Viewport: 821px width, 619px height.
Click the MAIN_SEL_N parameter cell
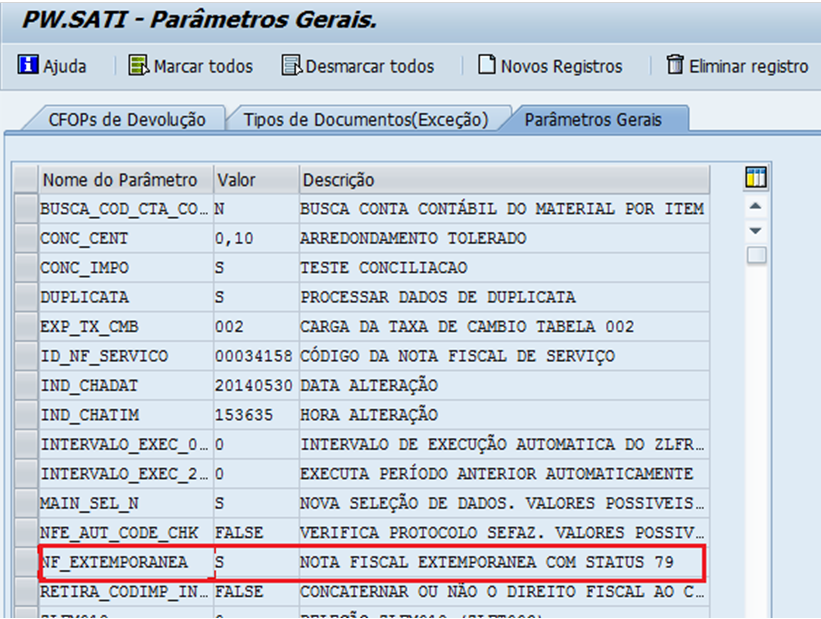pyautogui.click(x=126, y=503)
